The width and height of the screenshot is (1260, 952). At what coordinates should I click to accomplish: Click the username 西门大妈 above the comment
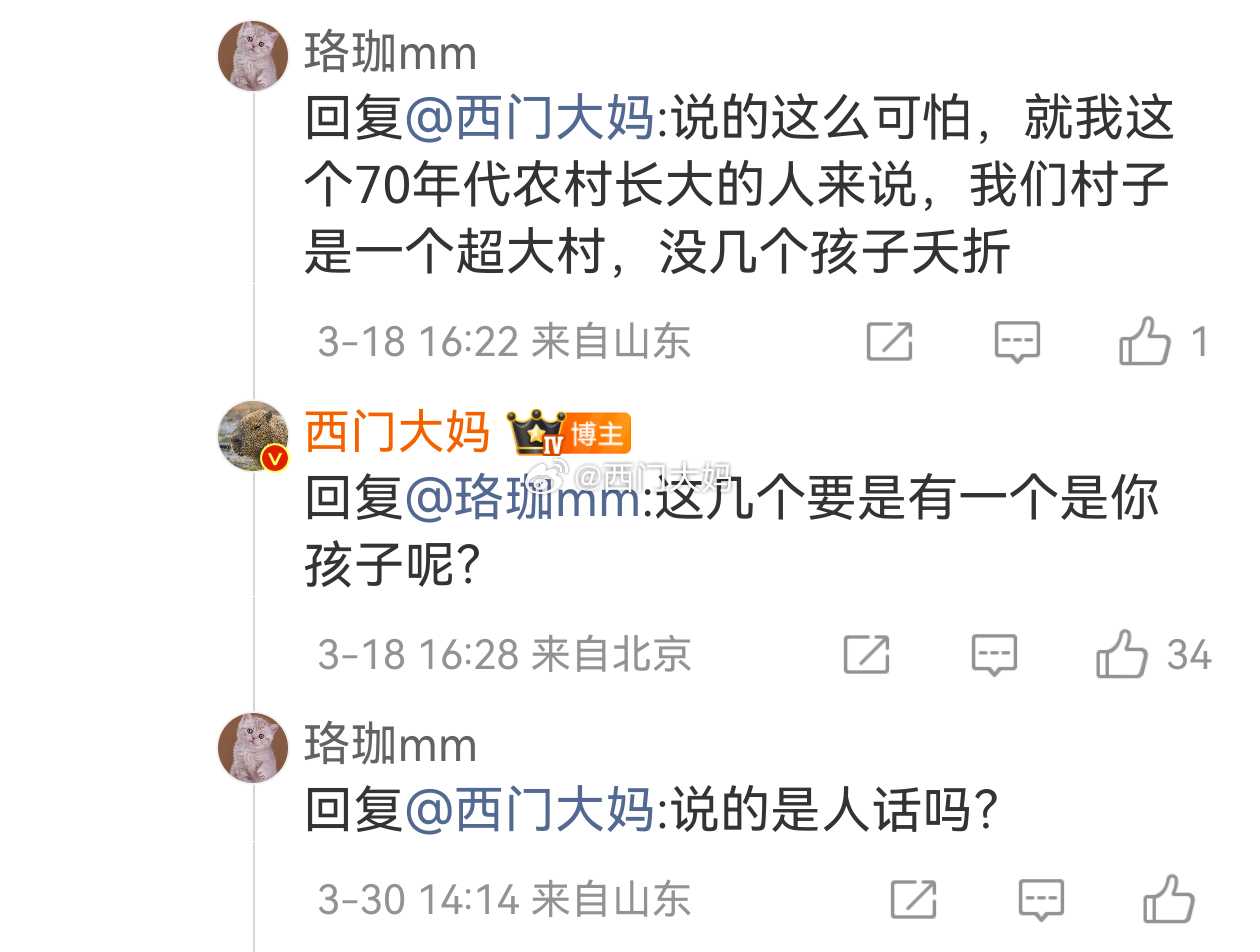[397, 432]
